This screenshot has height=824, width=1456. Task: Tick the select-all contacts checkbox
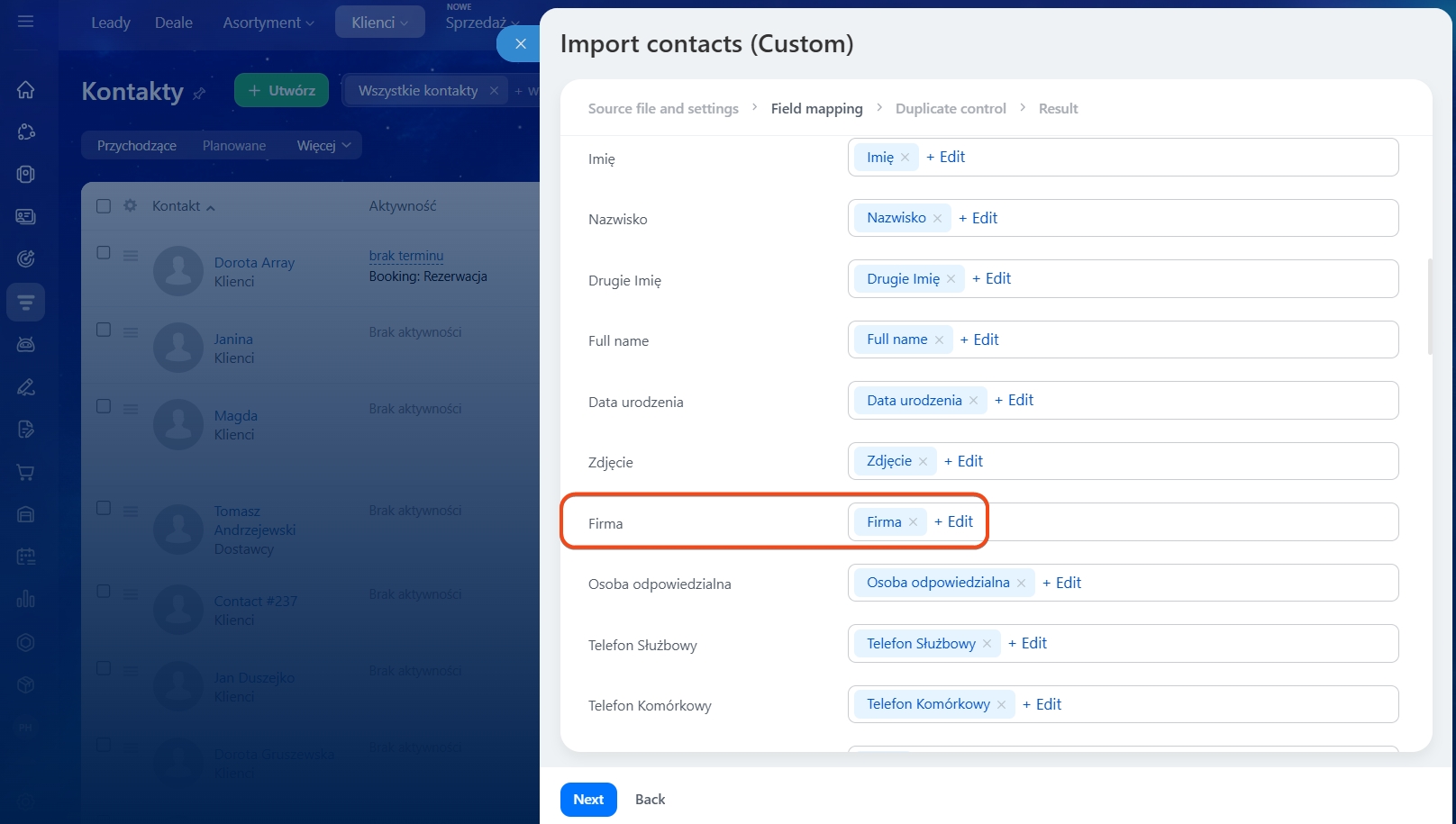click(x=104, y=206)
